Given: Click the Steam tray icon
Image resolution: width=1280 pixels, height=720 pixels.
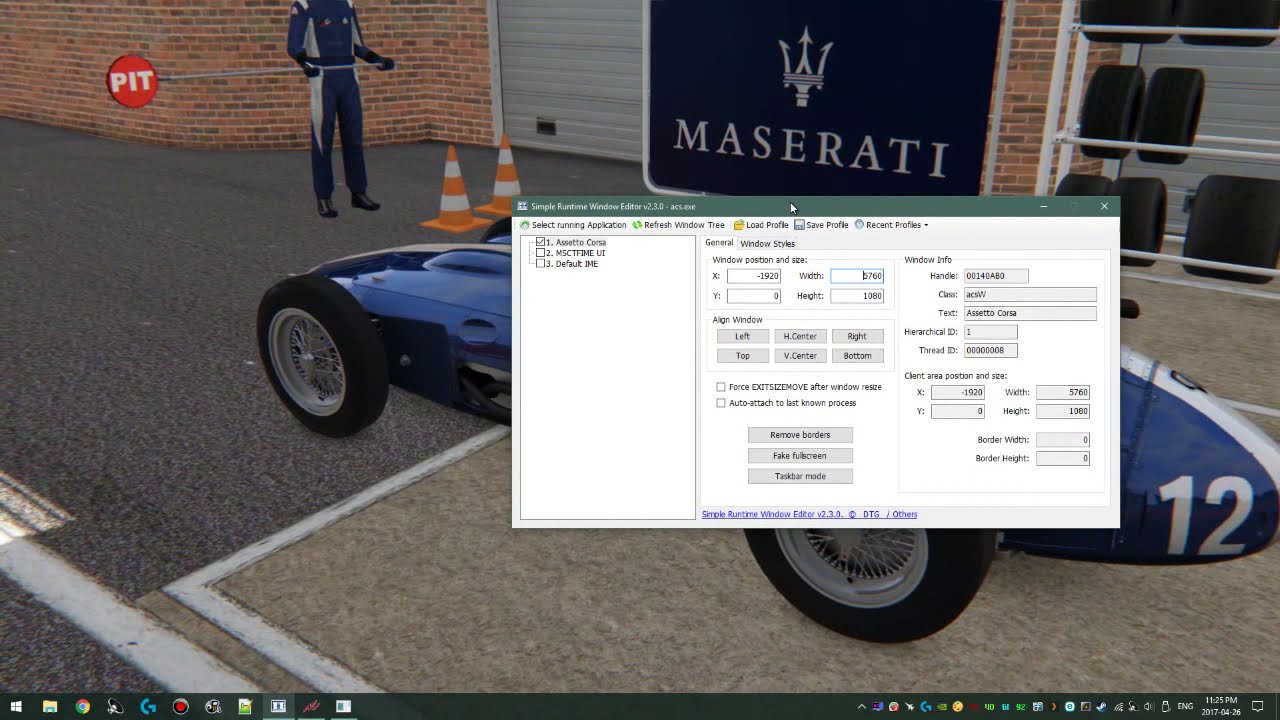Looking at the screenshot, I should 1100,707.
